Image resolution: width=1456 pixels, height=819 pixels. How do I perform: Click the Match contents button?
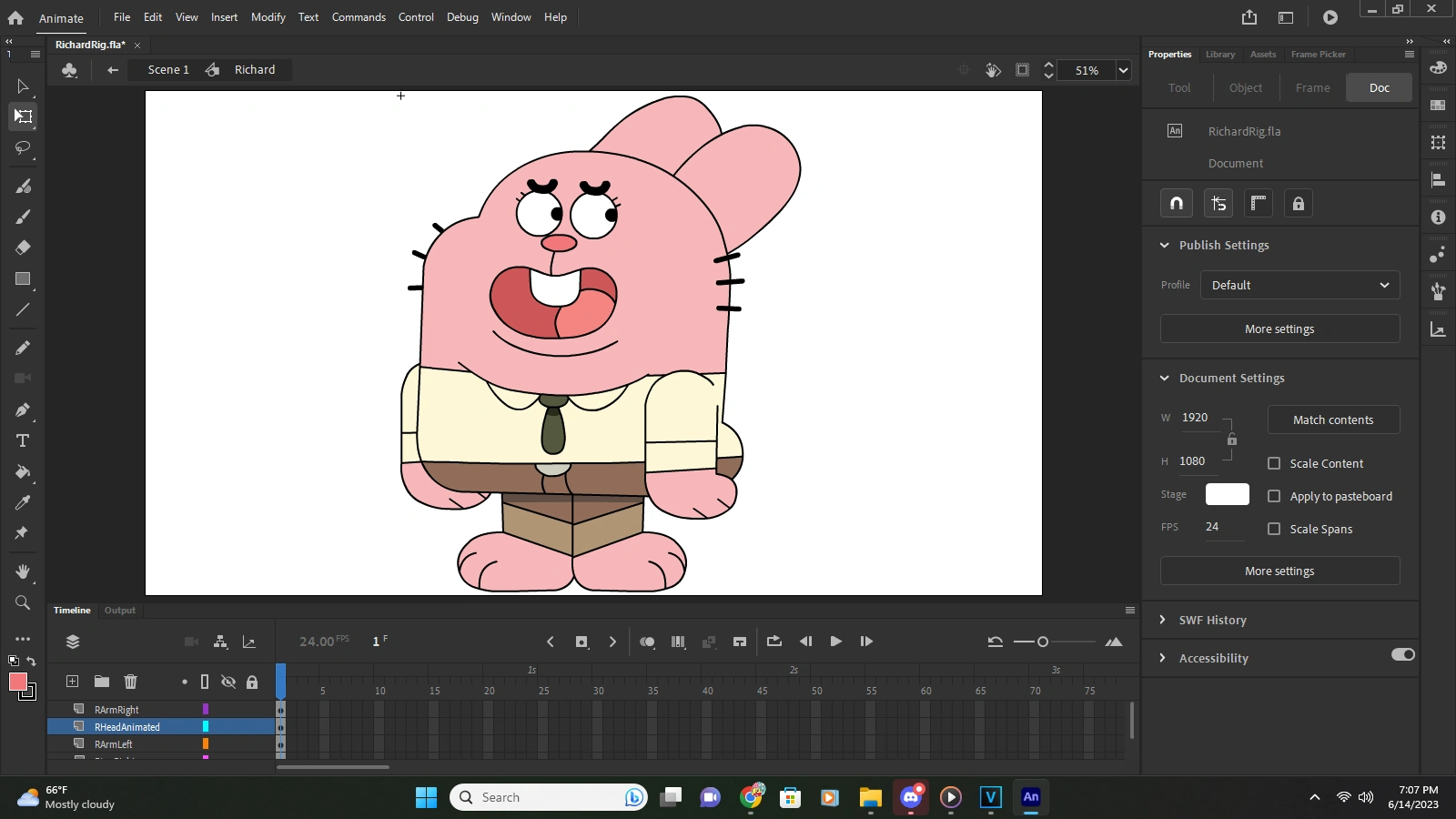tap(1332, 420)
